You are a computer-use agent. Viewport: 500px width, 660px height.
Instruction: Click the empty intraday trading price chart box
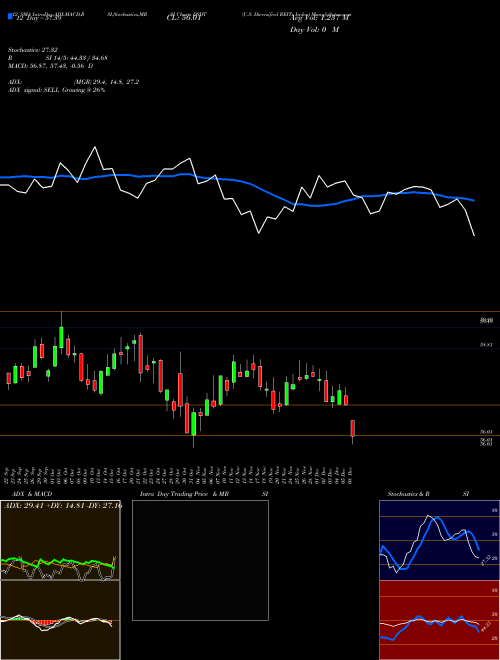(200, 560)
